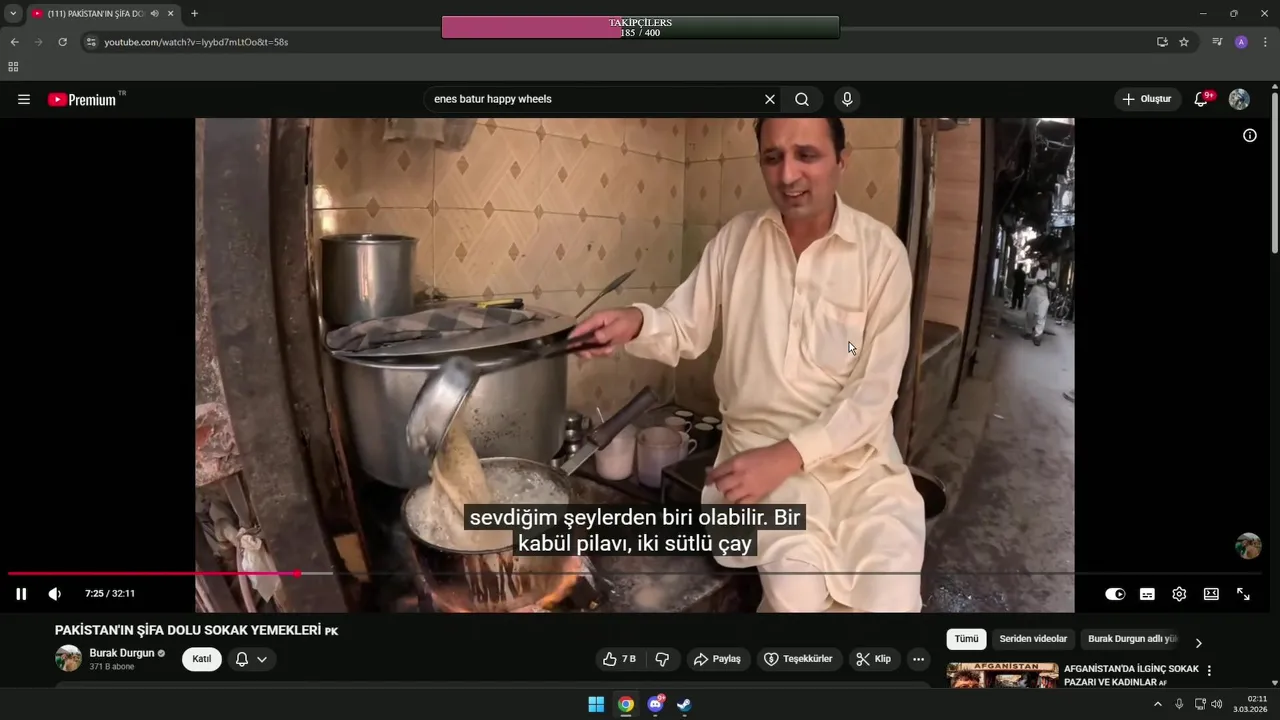Expand subscription notification bell dropdown

click(251, 659)
